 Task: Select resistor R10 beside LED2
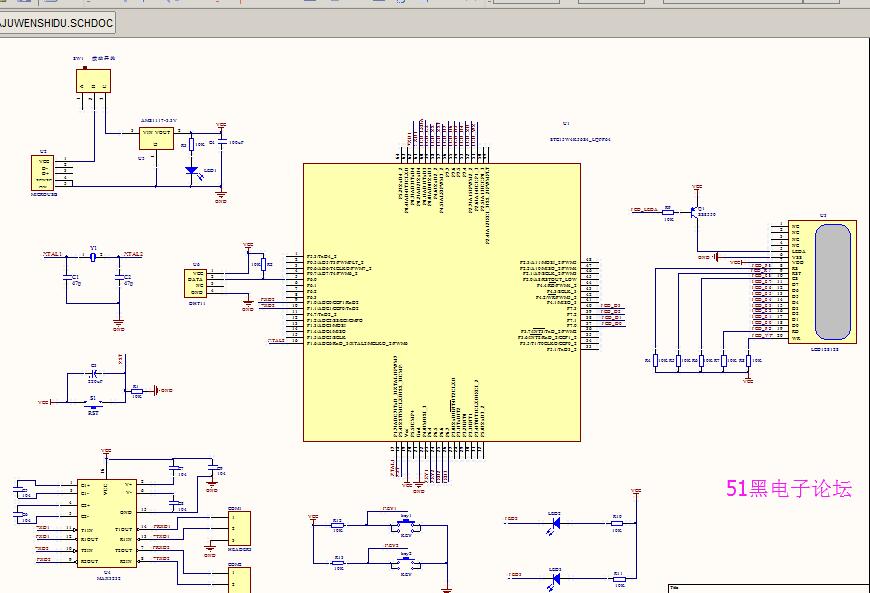point(617,523)
